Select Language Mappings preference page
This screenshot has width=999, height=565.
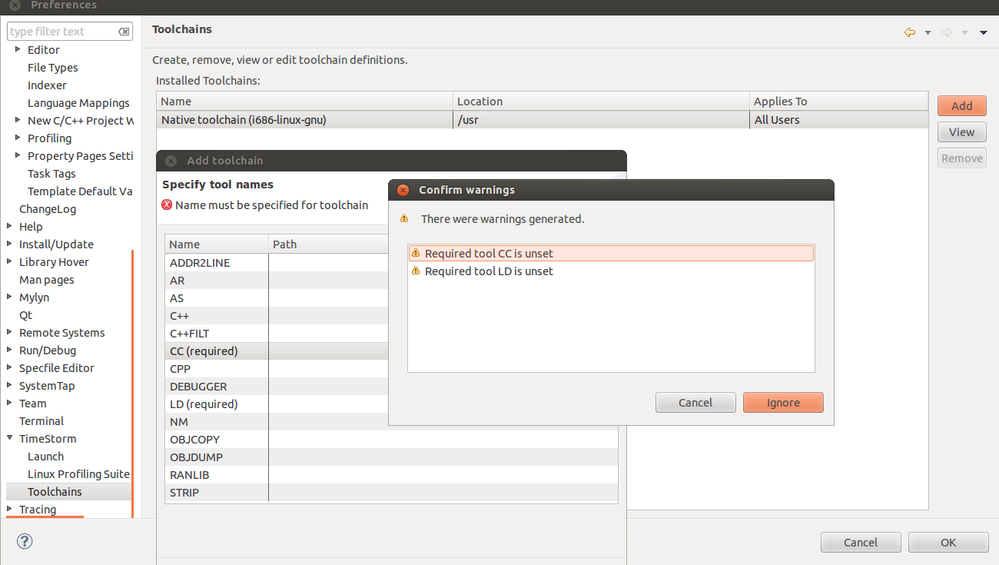tap(78, 103)
